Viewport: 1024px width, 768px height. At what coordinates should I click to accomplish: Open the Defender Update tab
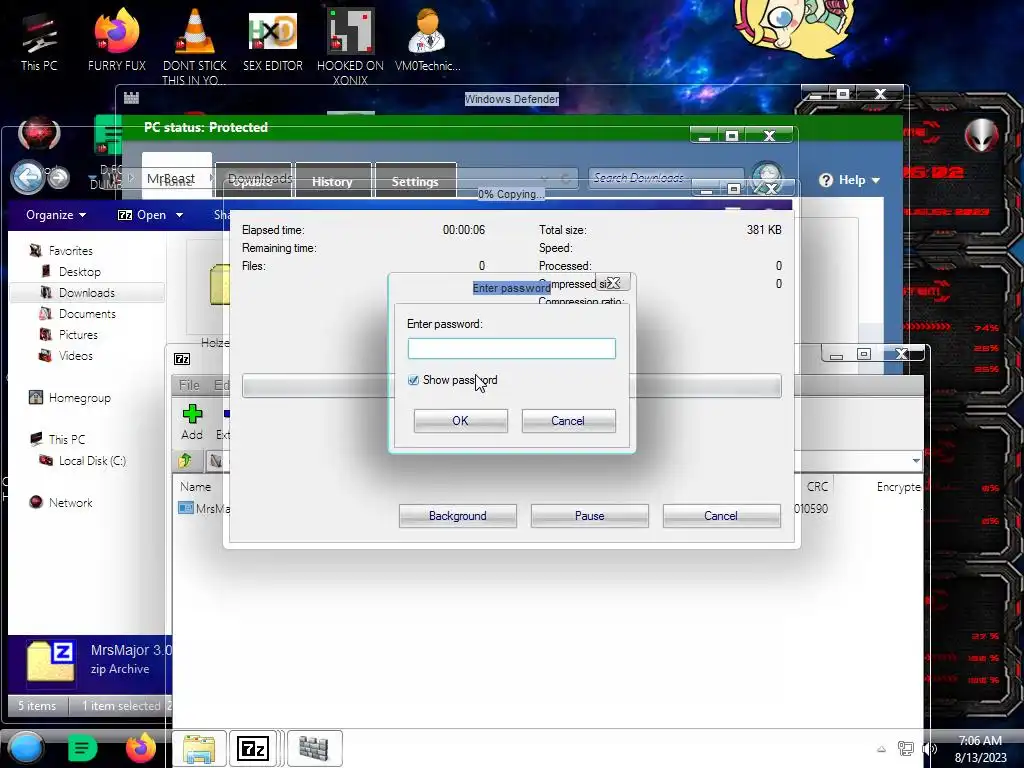point(253,182)
